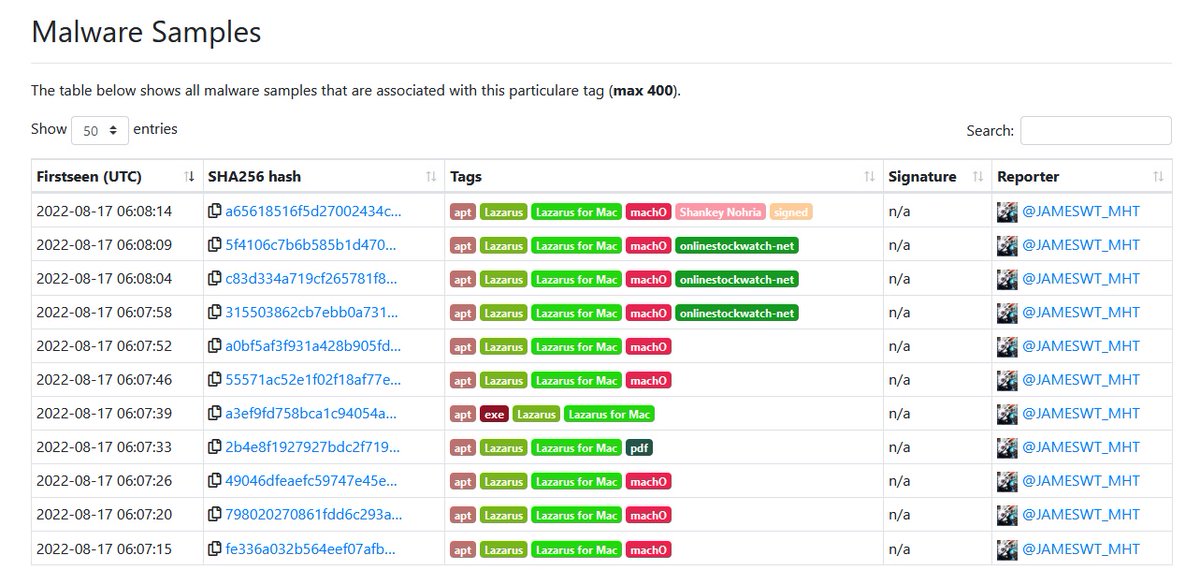Screen dimensions: 1200x570
Task: Open sample 55571ac52e1f02f18af77e link
Action: pyautogui.click(x=313, y=380)
